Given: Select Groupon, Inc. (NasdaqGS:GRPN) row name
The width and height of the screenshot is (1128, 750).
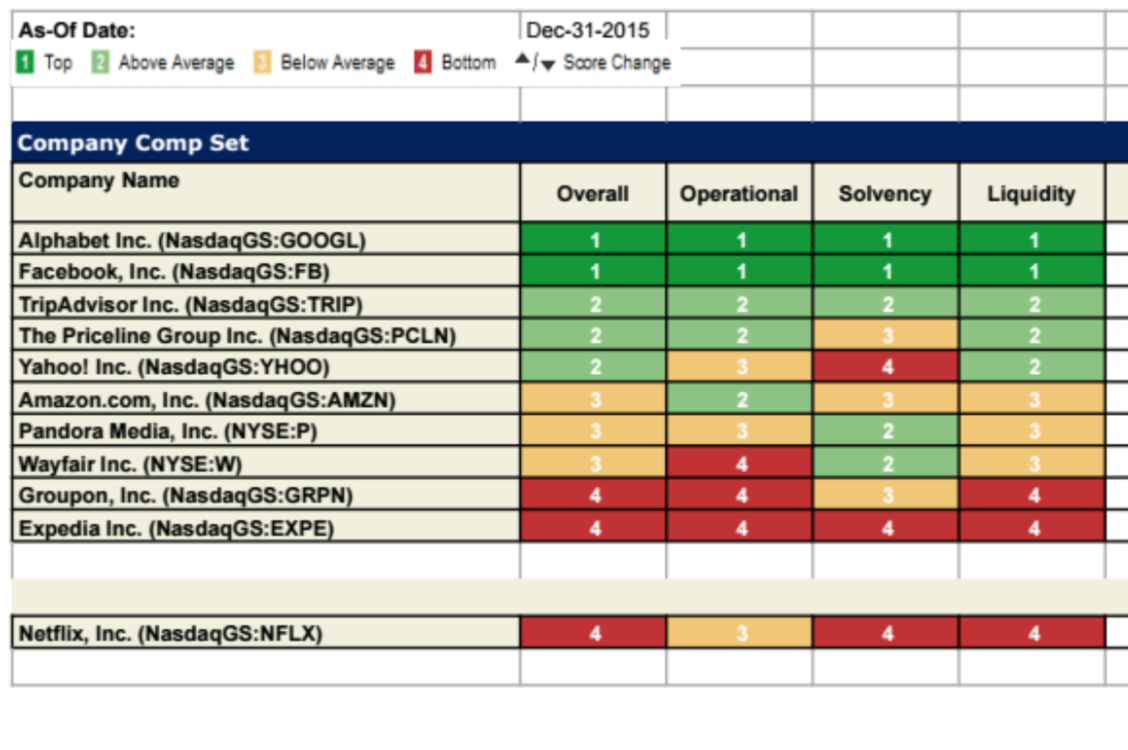Looking at the screenshot, I should (x=265, y=495).
